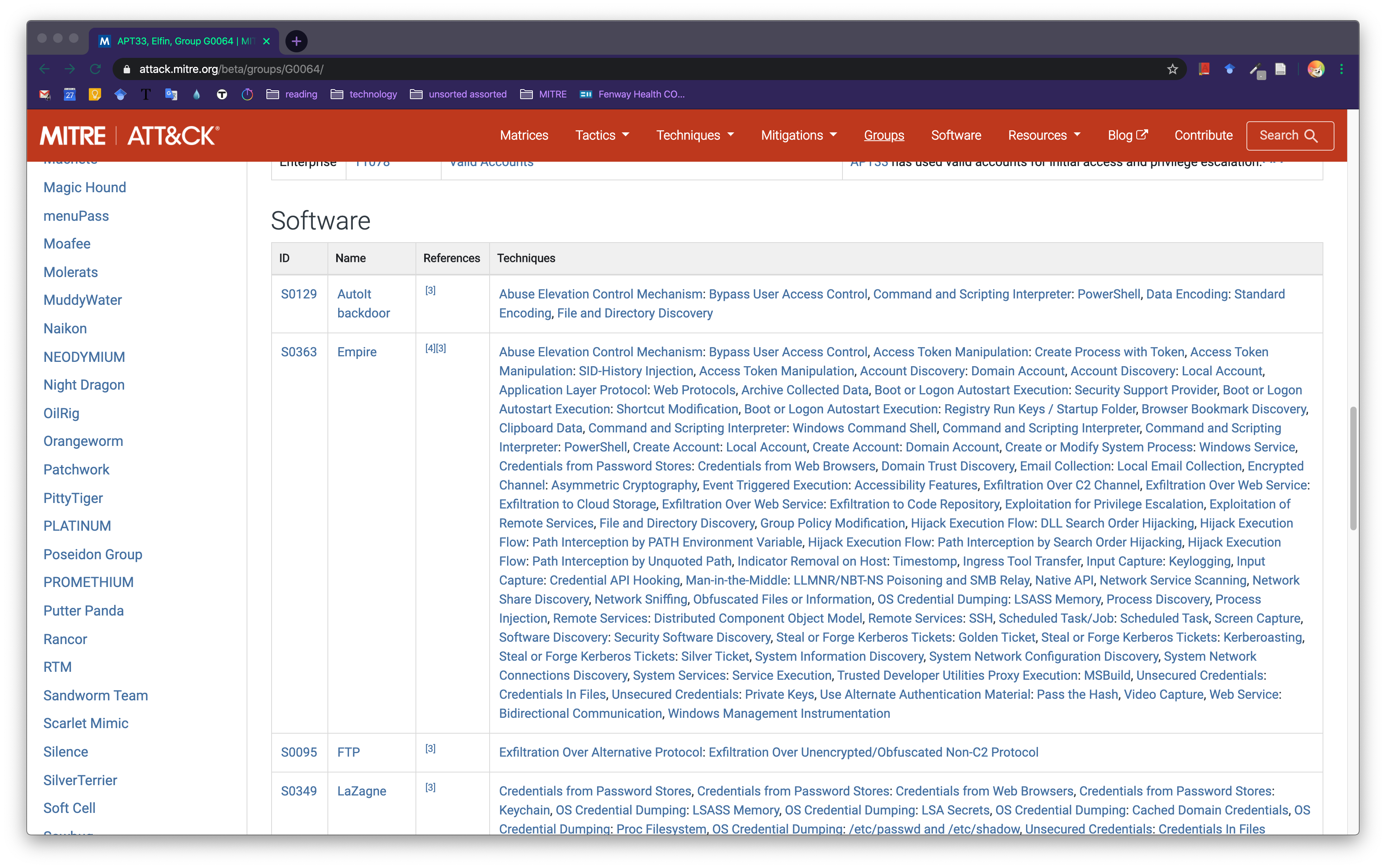Open the gray document page extension

[1281, 69]
